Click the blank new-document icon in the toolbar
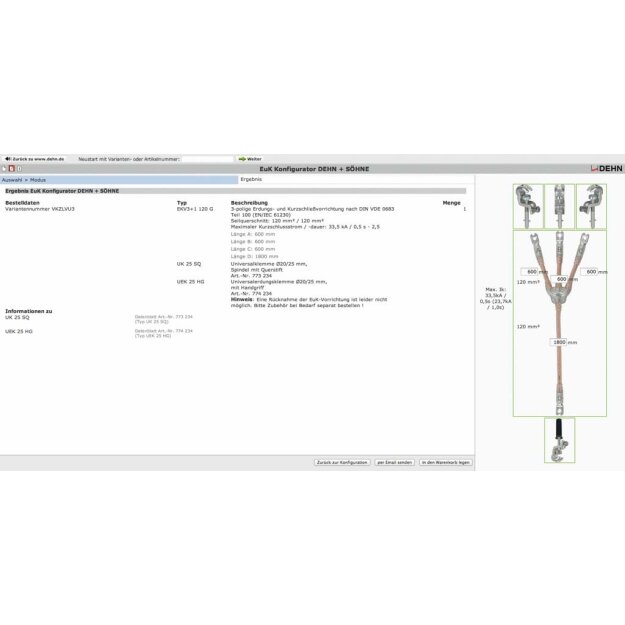625x625 pixels. point(4,169)
